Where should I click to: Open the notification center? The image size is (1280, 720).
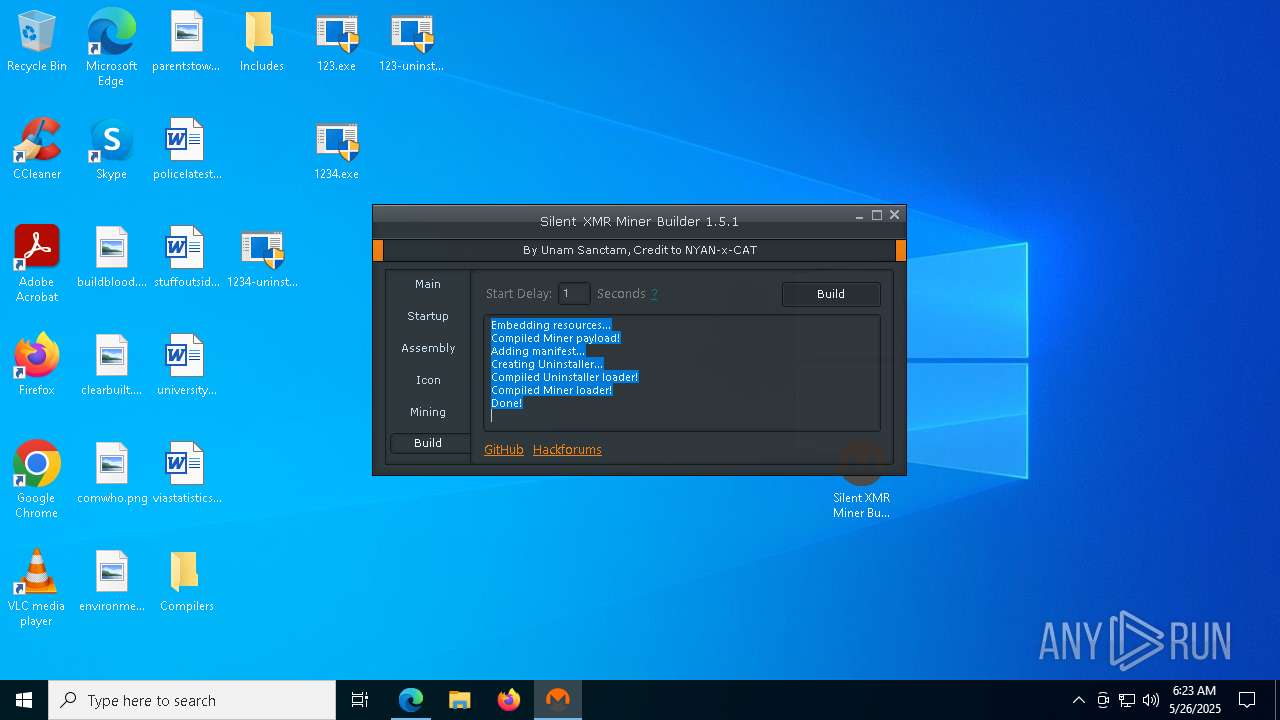(x=1247, y=700)
